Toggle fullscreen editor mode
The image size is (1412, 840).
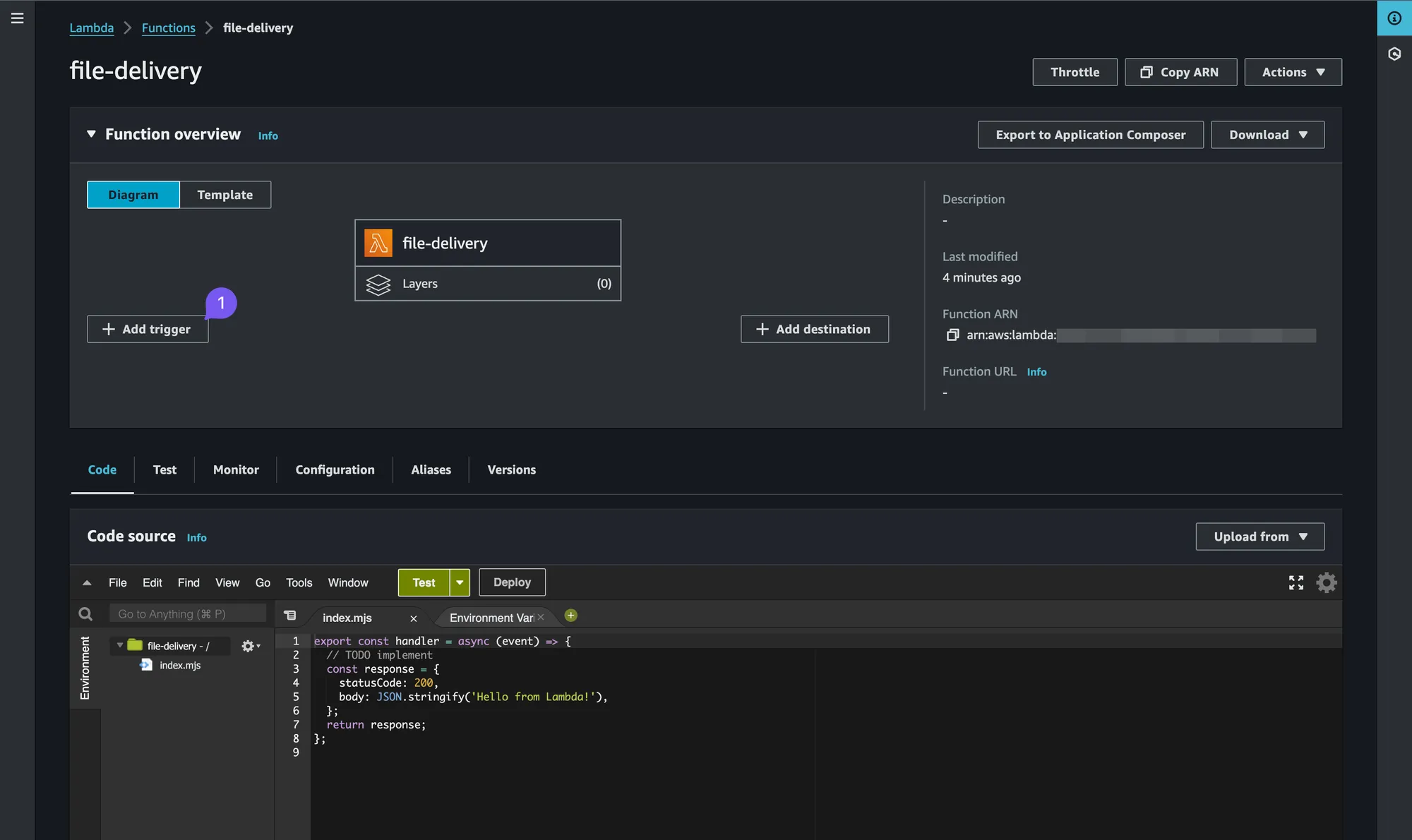1296,582
